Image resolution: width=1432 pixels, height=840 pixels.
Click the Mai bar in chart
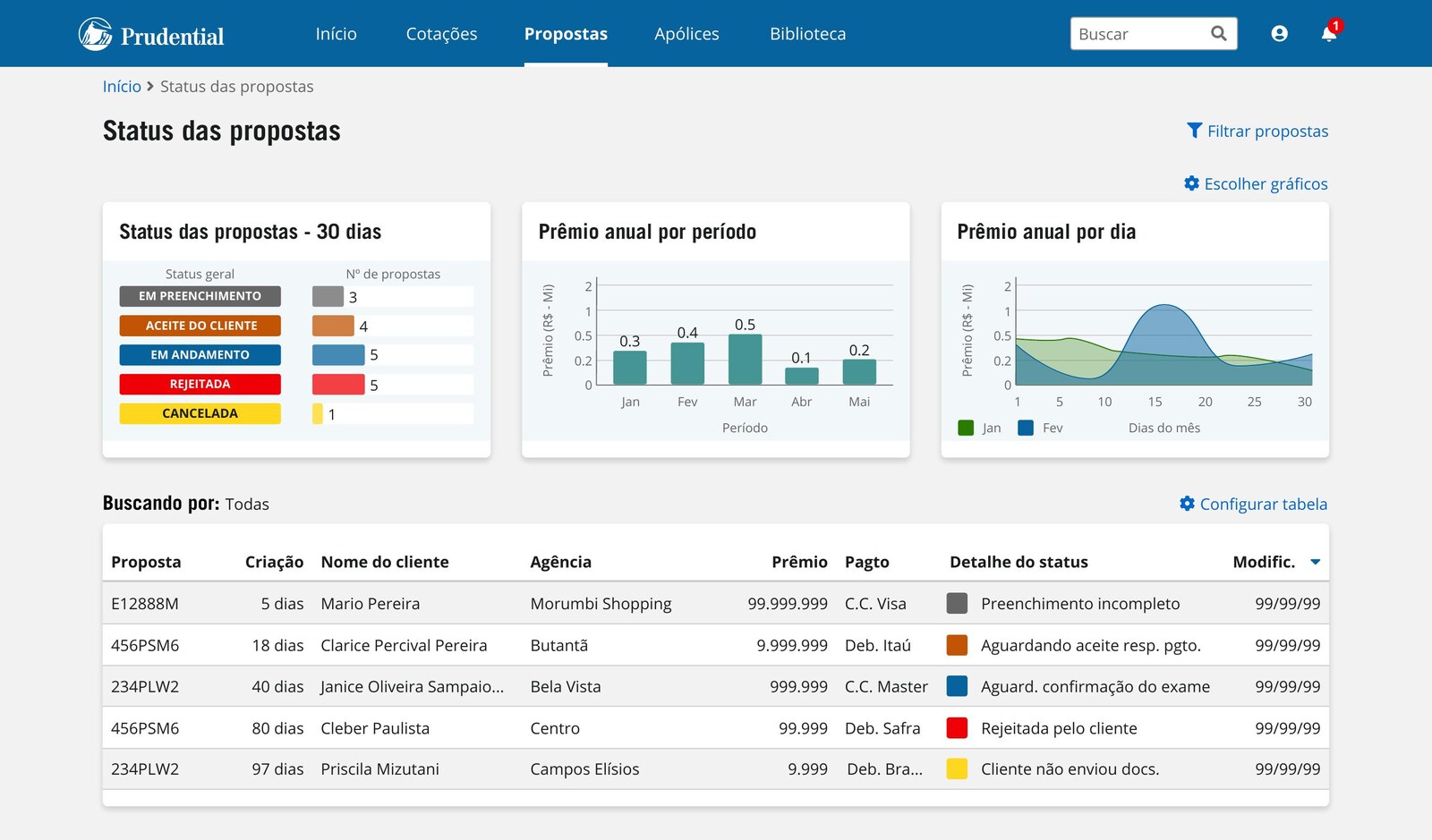(x=859, y=372)
